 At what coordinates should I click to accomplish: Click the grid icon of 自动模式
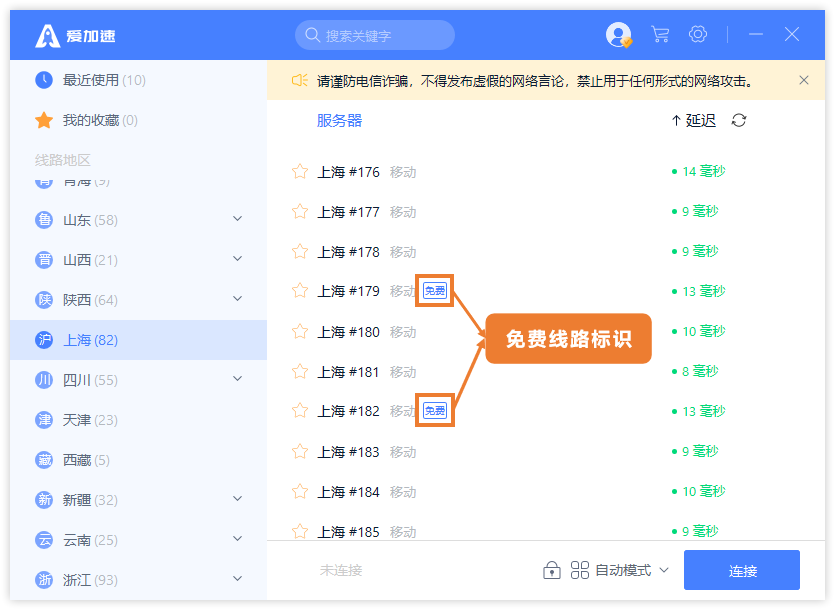[579, 570]
